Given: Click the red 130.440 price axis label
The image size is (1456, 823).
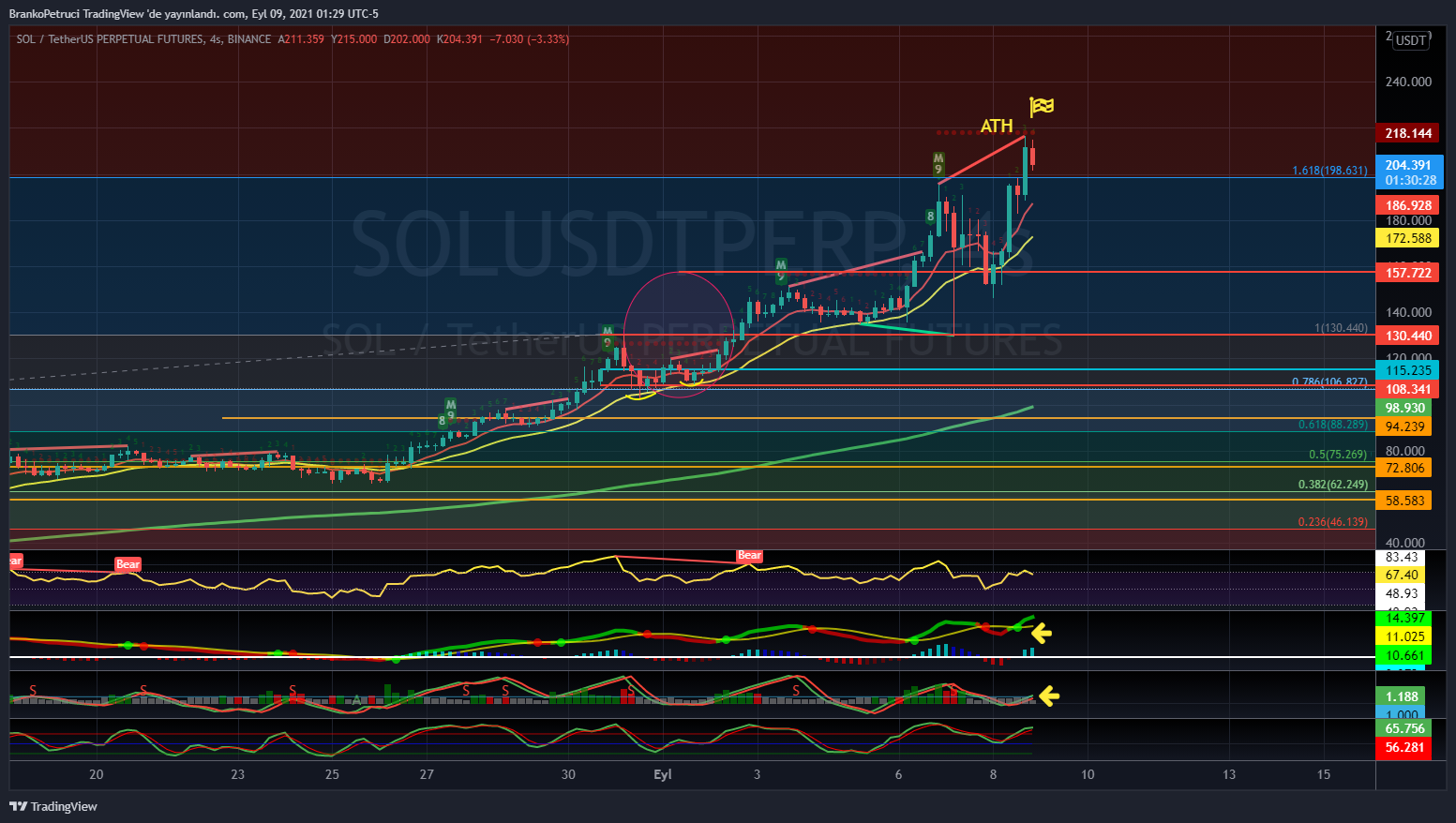Looking at the screenshot, I should tap(1407, 336).
